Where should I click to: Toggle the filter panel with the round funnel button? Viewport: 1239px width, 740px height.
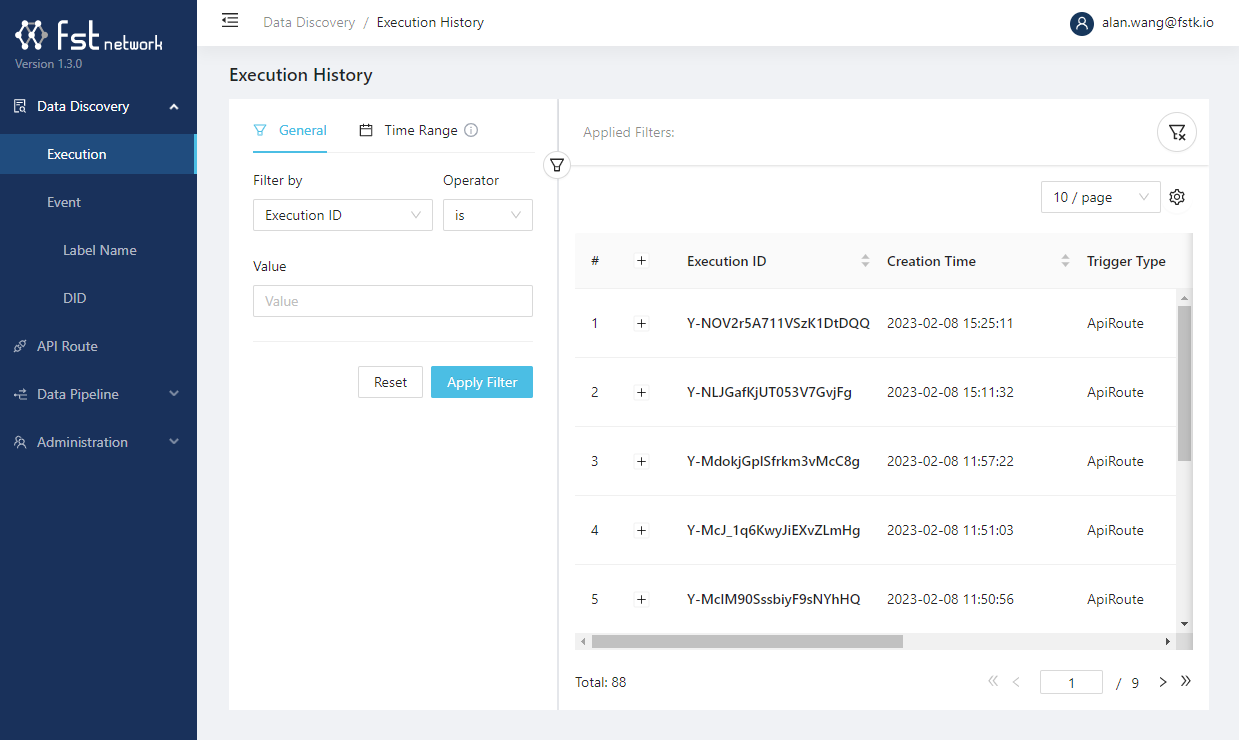tap(557, 165)
